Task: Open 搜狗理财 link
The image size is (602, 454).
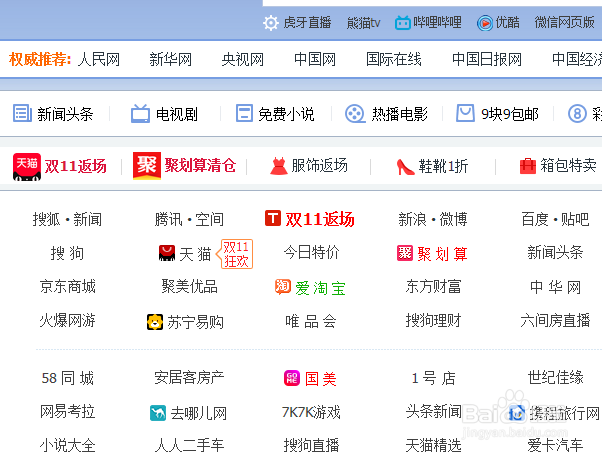Action: click(433, 320)
